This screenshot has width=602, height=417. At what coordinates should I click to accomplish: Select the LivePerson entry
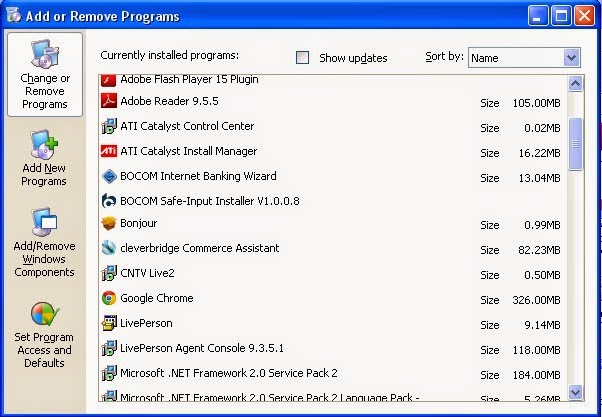333,323
